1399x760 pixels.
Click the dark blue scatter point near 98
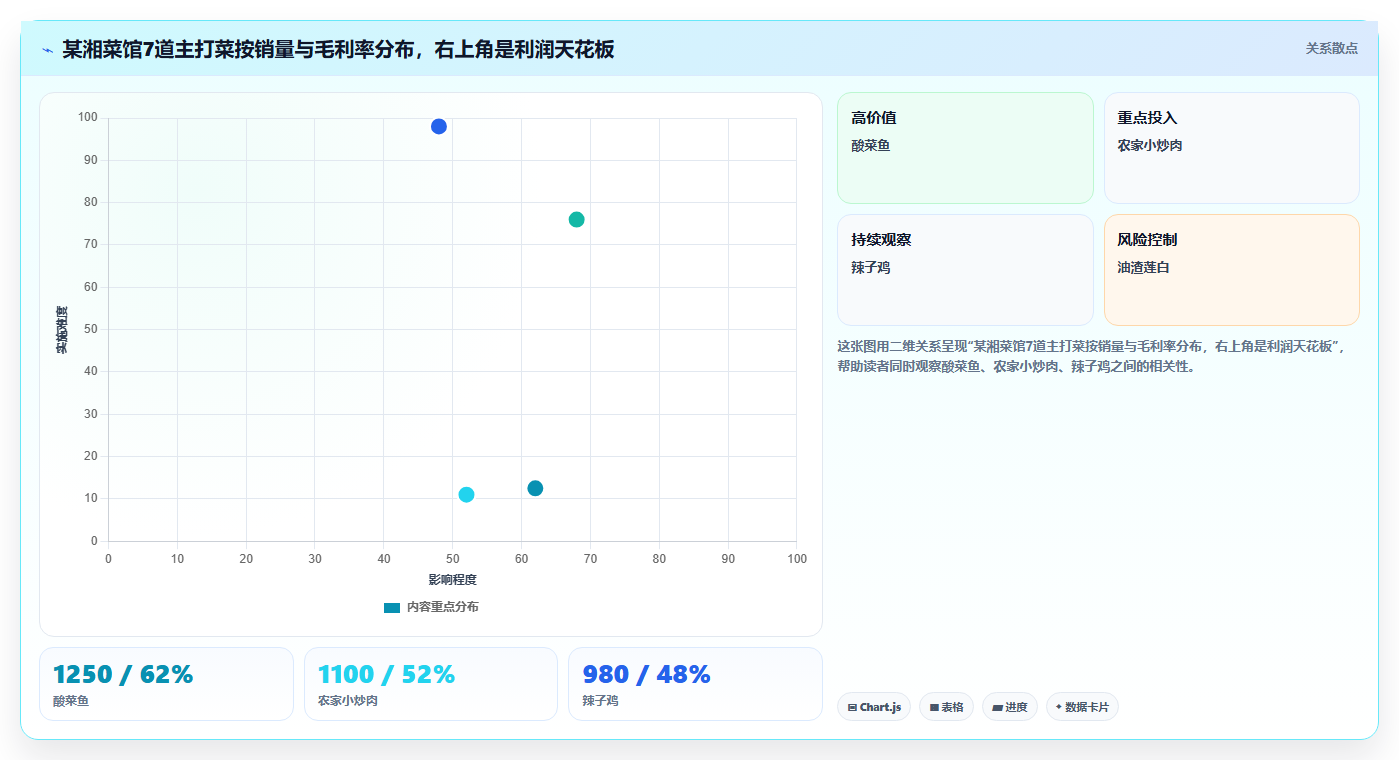[x=438, y=126]
